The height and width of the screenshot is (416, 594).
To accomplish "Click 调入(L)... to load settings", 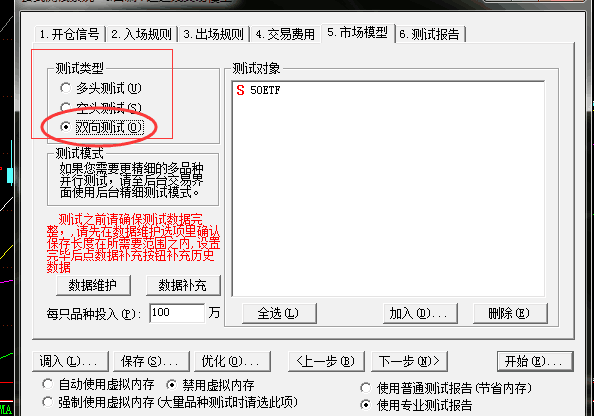I will tap(70, 361).
